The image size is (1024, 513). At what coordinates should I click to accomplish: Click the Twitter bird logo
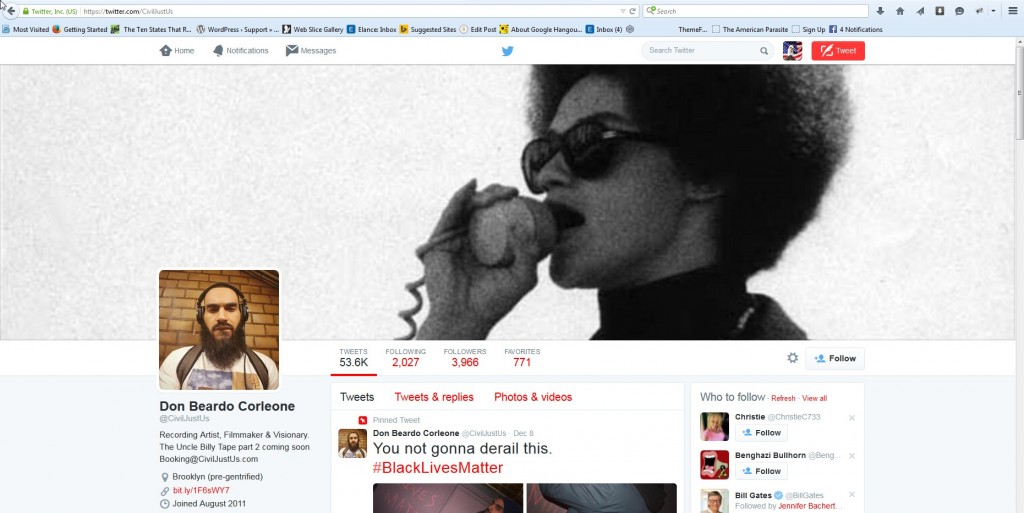point(507,51)
